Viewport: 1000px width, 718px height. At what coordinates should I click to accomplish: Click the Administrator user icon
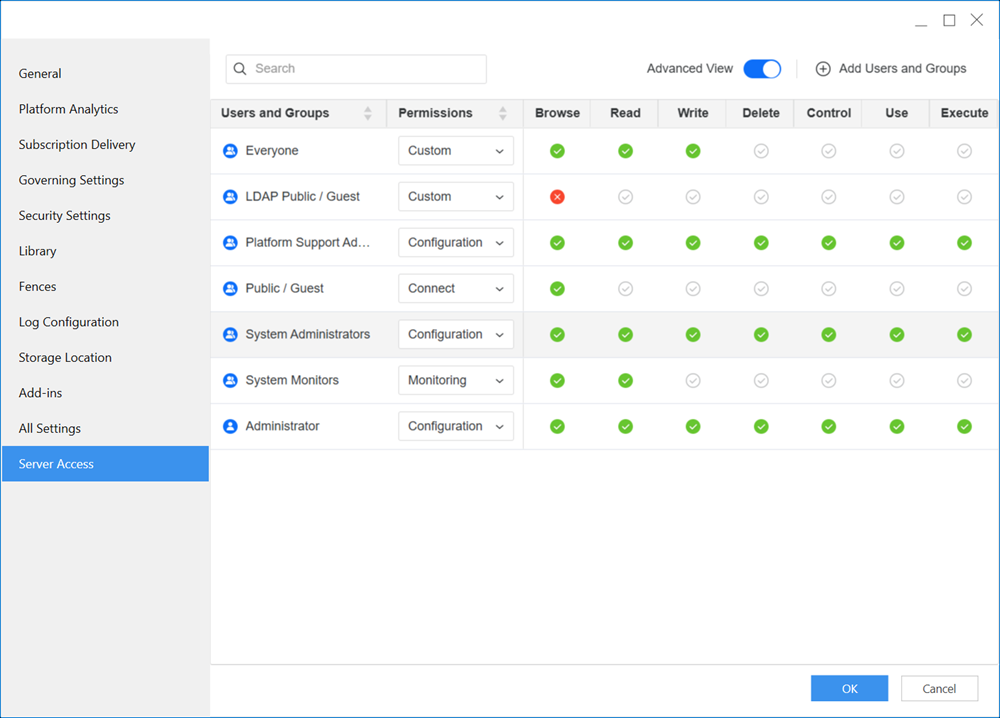click(x=230, y=427)
